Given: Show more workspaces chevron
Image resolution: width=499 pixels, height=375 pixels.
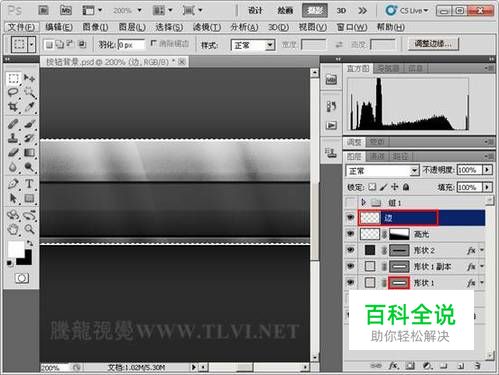Looking at the screenshot, I should pos(362,11).
